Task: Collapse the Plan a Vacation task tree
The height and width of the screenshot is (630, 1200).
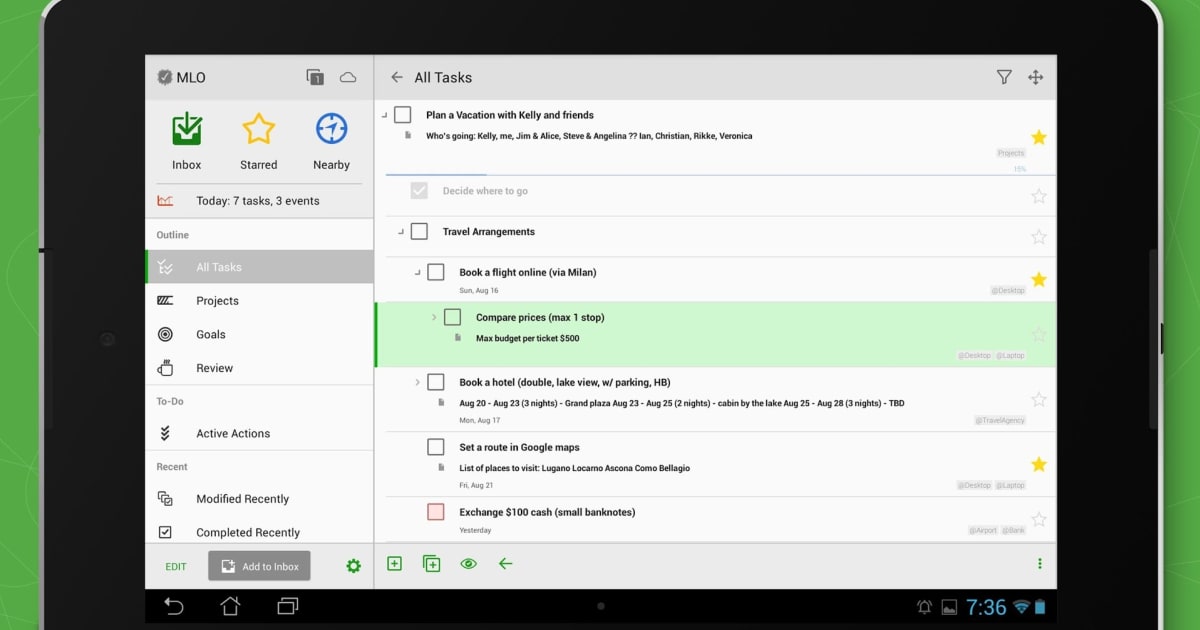Action: [x=386, y=114]
